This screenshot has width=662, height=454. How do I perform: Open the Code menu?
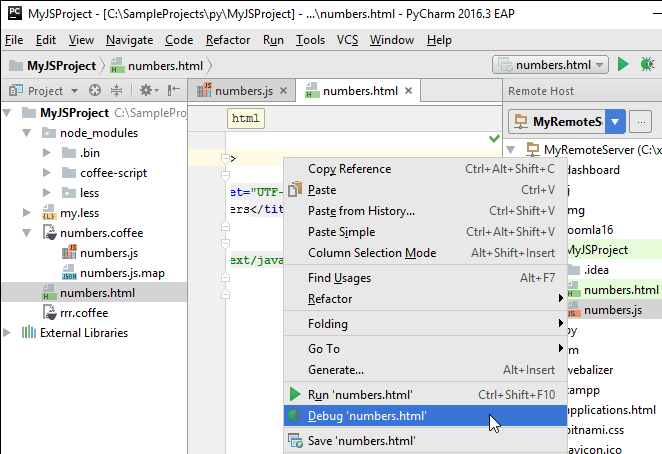click(x=179, y=40)
